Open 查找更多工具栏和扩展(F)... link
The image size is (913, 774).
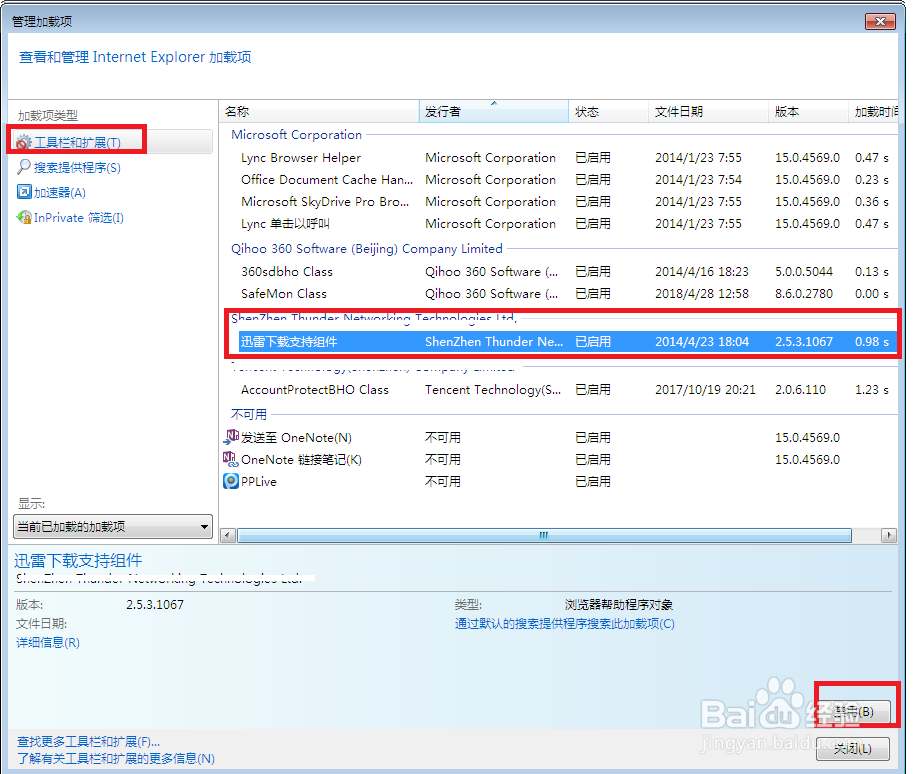coord(89,742)
